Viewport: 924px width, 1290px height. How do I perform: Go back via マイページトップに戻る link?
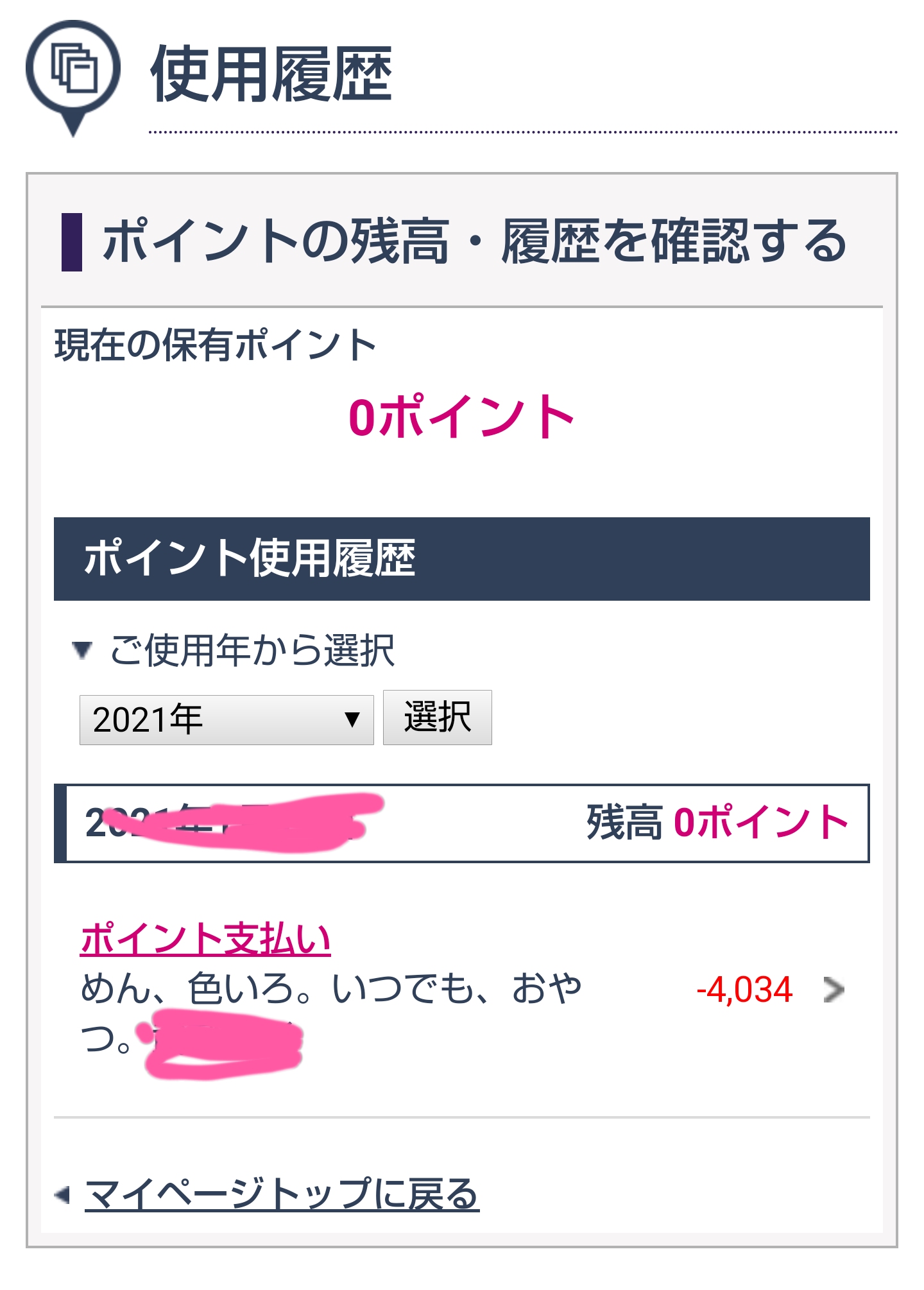(282, 1194)
